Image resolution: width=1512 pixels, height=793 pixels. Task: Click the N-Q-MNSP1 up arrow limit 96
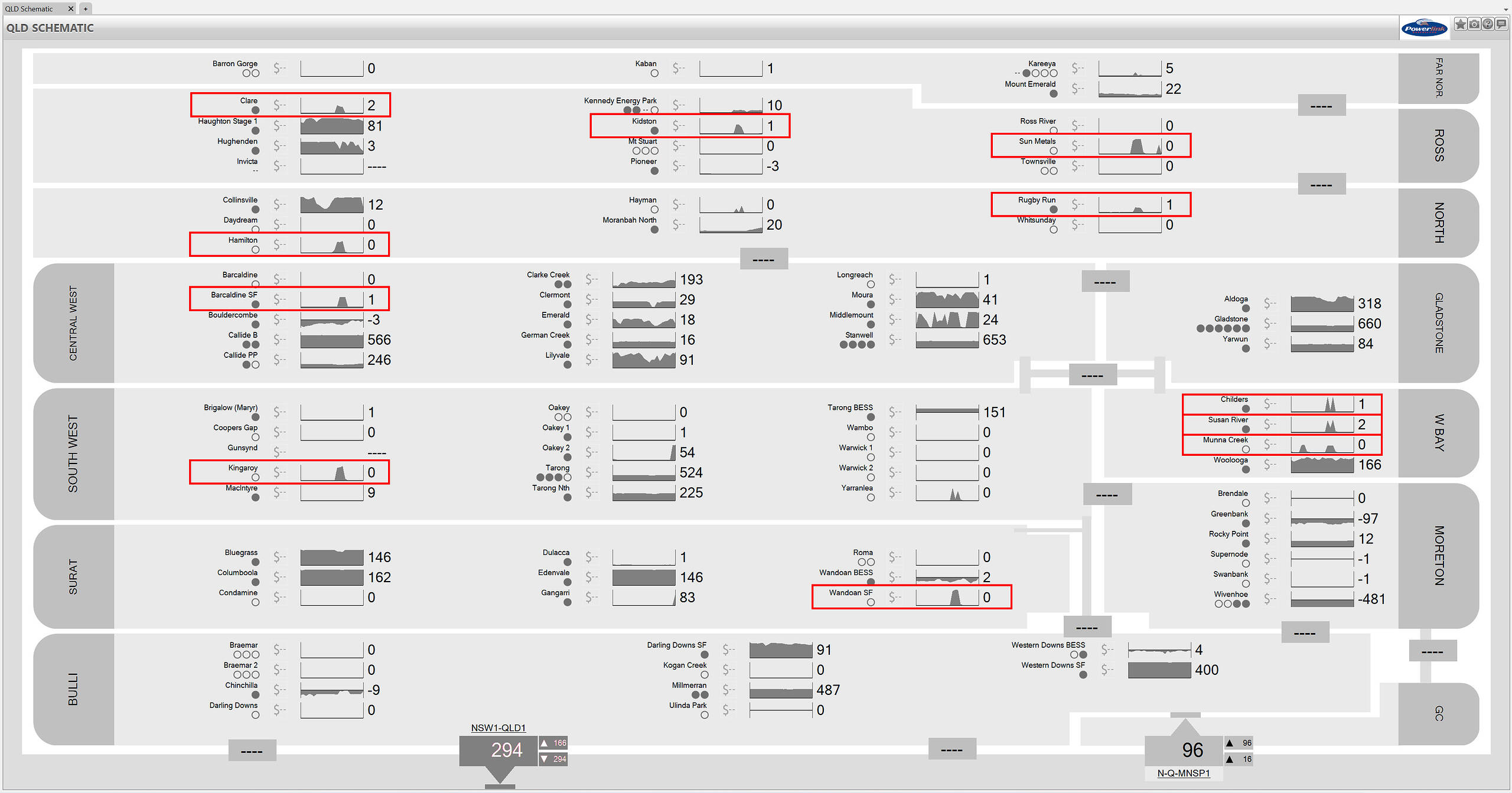(1239, 743)
